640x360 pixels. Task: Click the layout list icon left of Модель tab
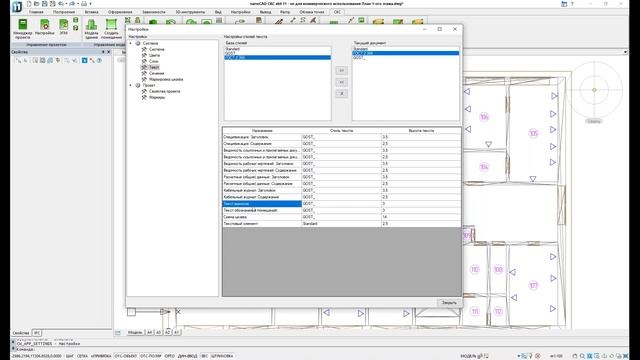[x=118, y=333]
